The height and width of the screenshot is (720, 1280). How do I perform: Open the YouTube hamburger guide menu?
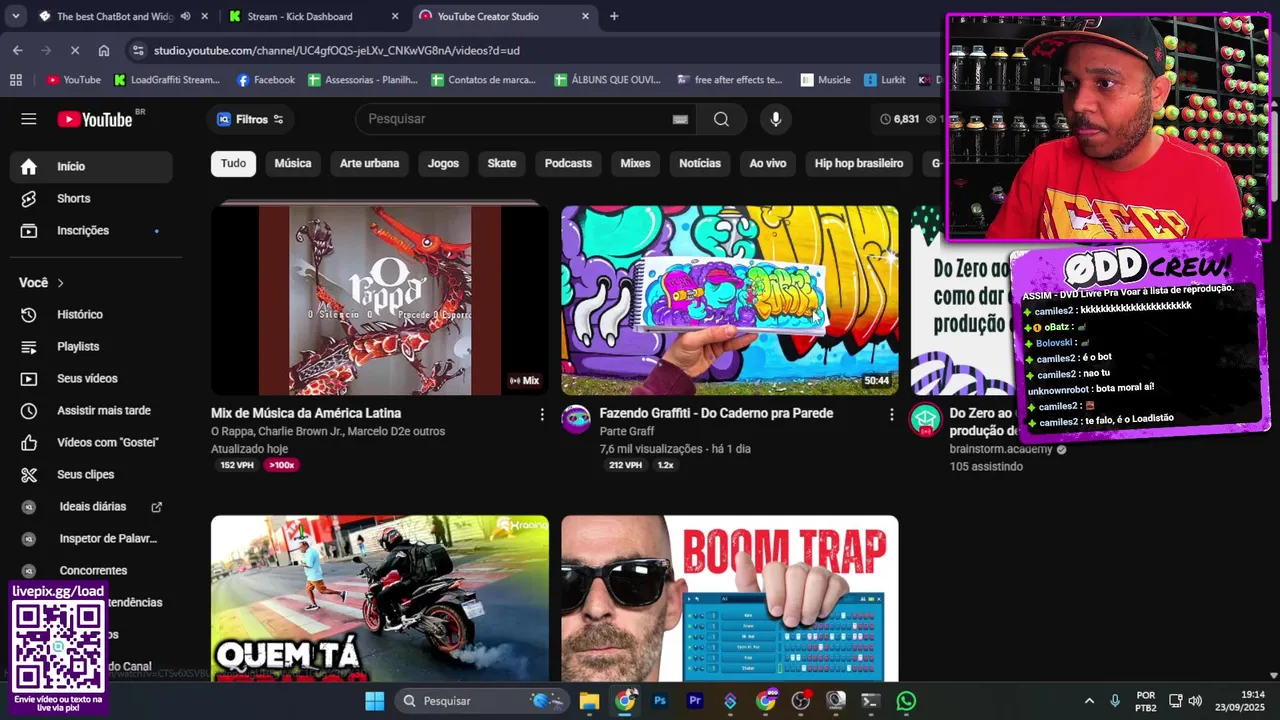click(29, 119)
